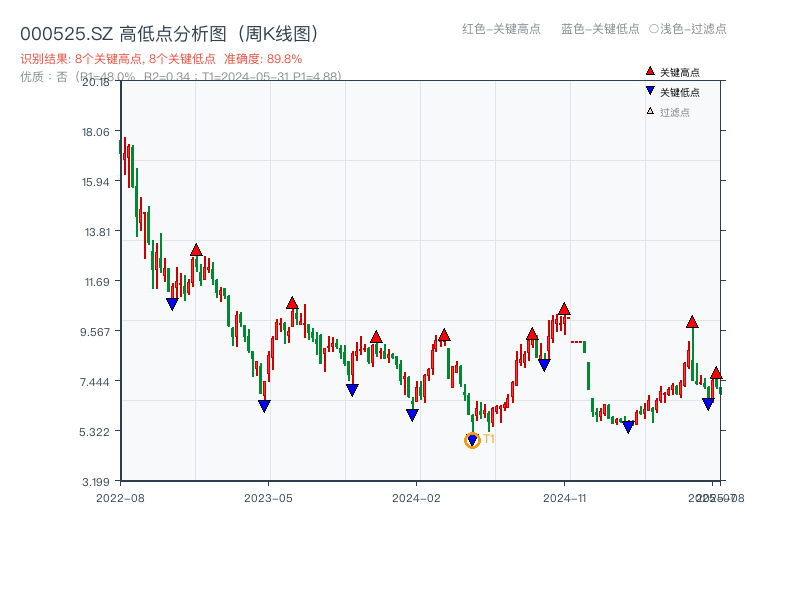
Task: Click the hollow triangle filter-point legend icon
Action: [650, 111]
